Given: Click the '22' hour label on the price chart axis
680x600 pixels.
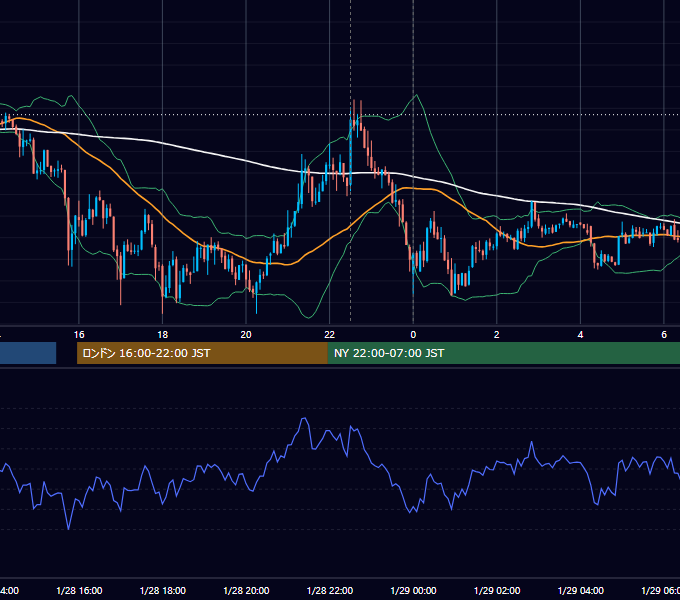Looking at the screenshot, I should pos(330,335).
